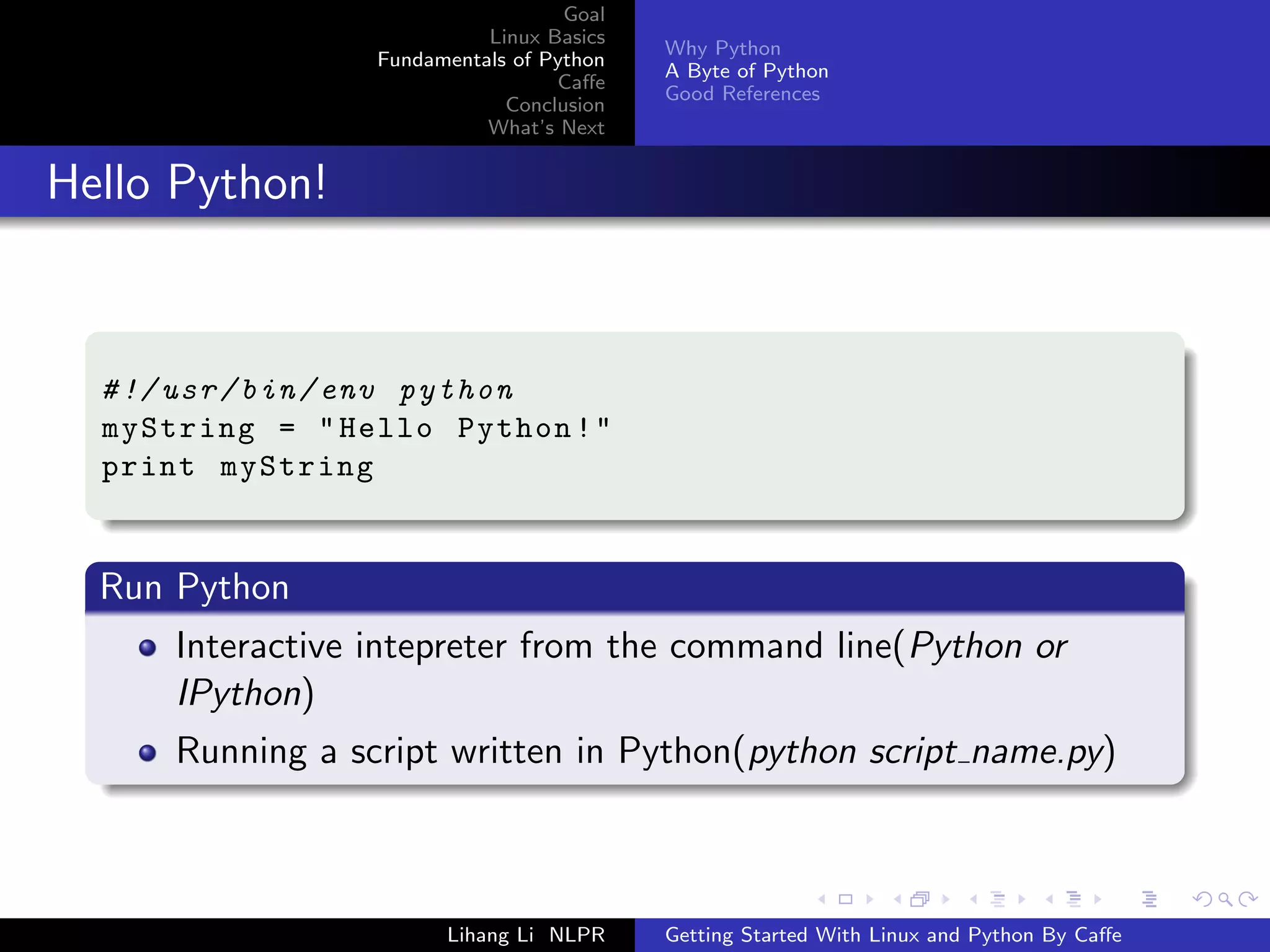The image size is (1270, 952).
Task: Jump to the Caffe section
Action: [581, 82]
